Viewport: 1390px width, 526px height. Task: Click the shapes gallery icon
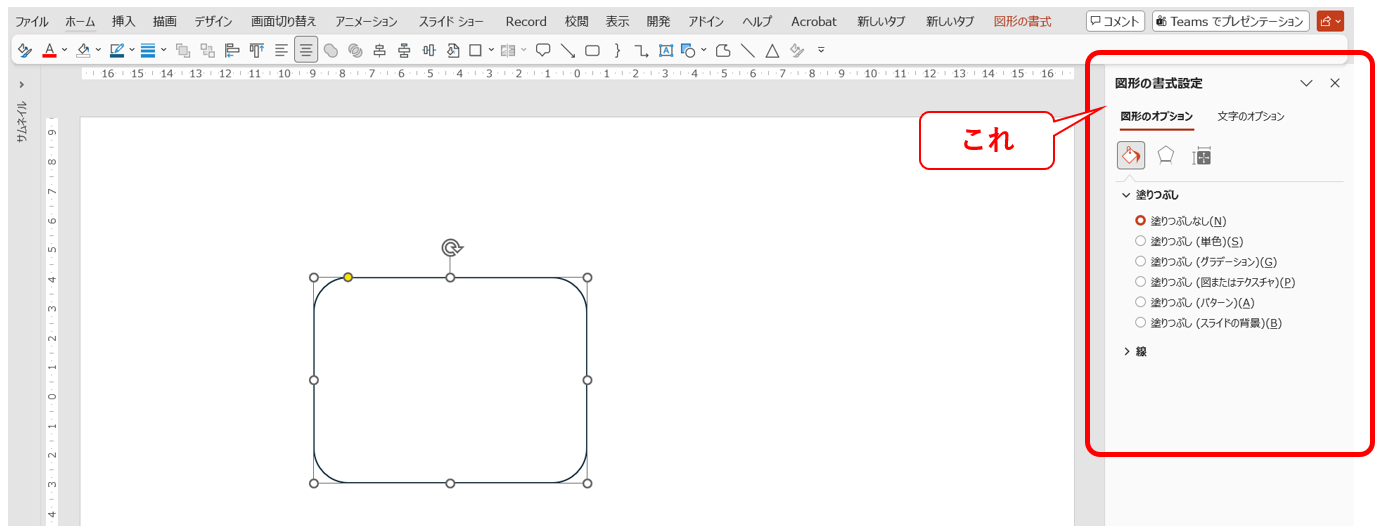pos(688,50)
